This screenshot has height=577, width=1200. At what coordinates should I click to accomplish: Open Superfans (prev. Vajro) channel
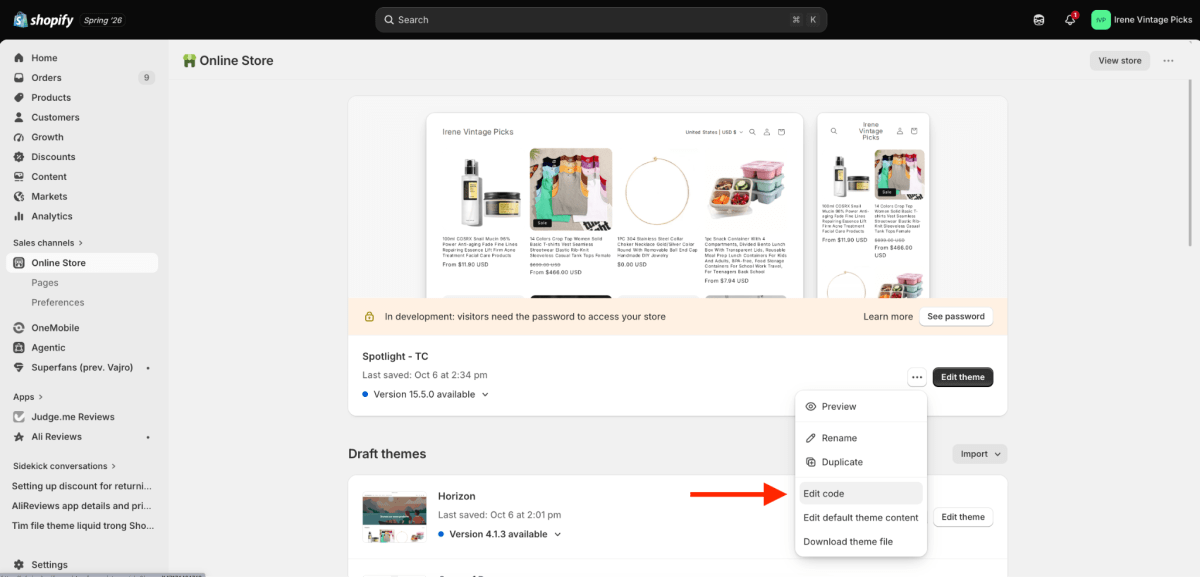pos(80,367)
